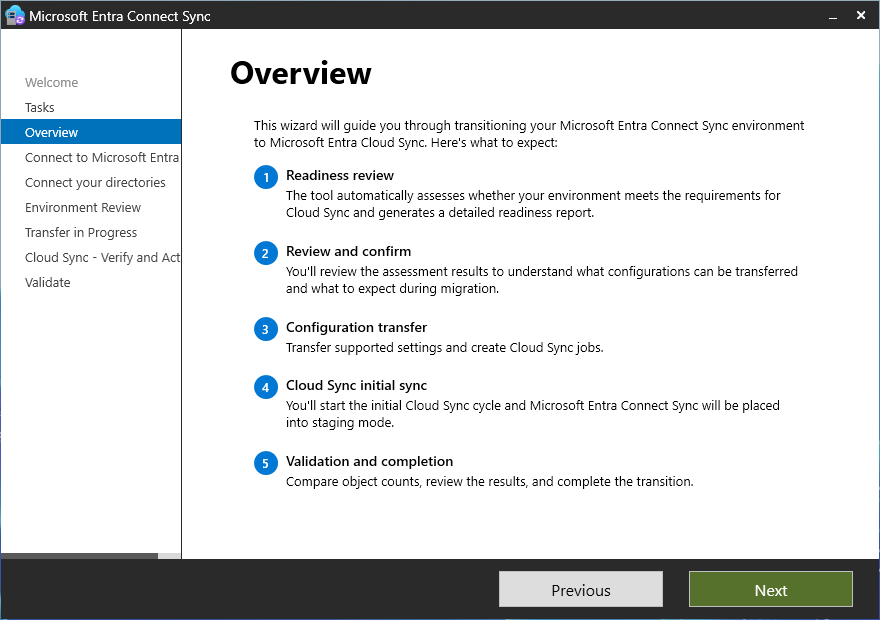Jump to Connect to Microsoft Entra step

(102, 157)
